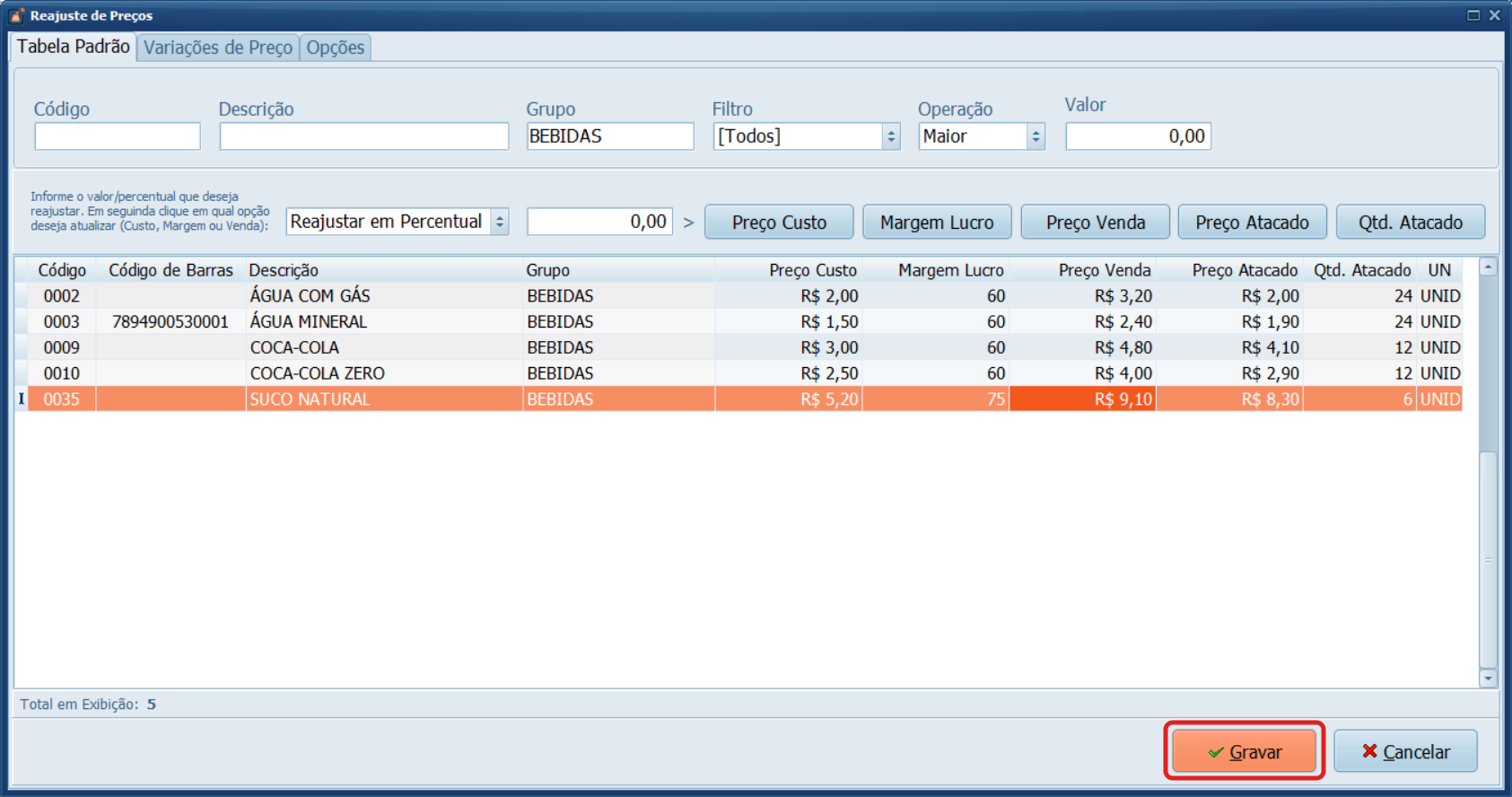Open Reajustar em Percentual dropdown

(x=500, y=222)
